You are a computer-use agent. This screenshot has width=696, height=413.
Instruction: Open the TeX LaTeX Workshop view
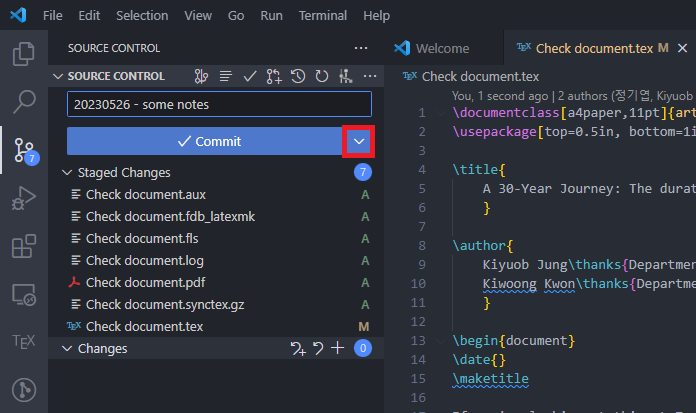pos(24,342)
